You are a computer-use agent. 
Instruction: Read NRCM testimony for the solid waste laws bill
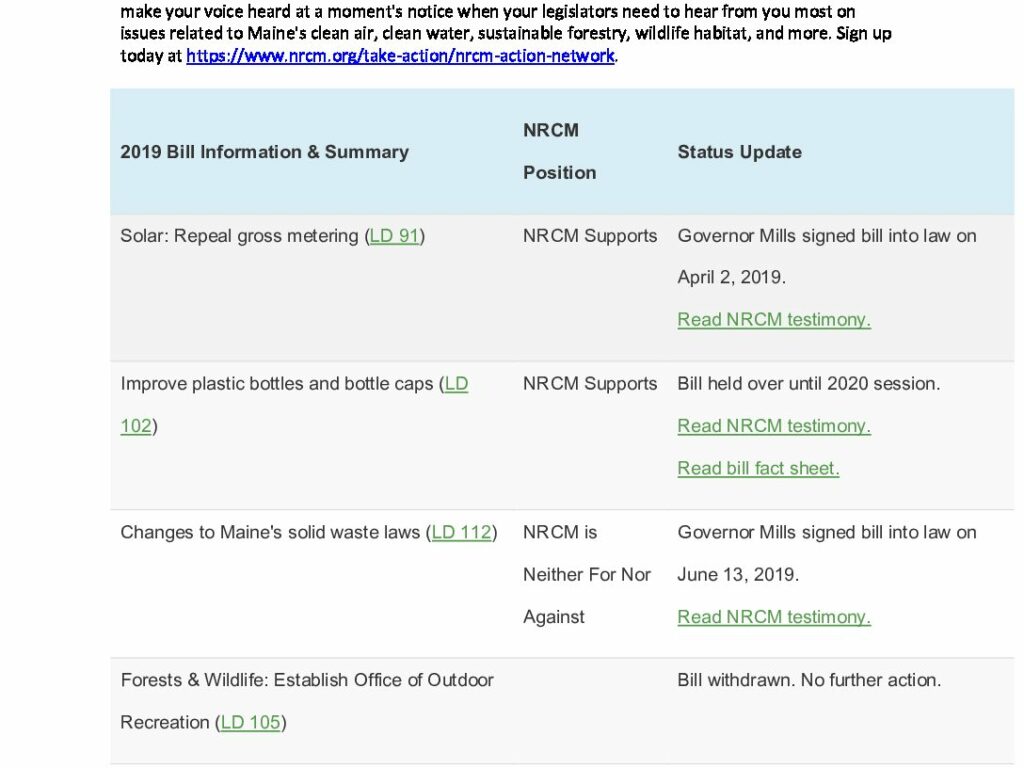[774, 617]
